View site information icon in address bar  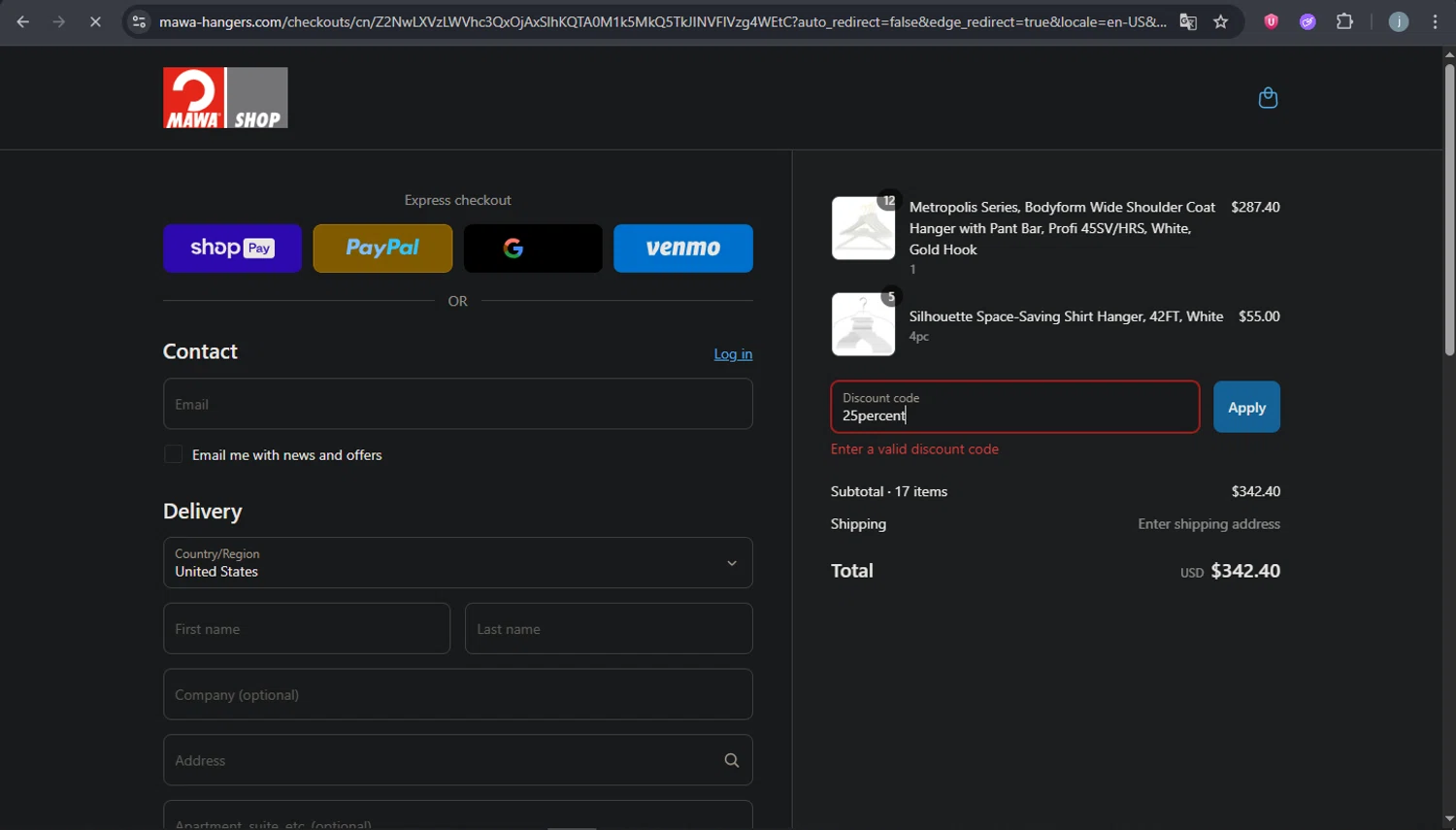coord(139,21)
